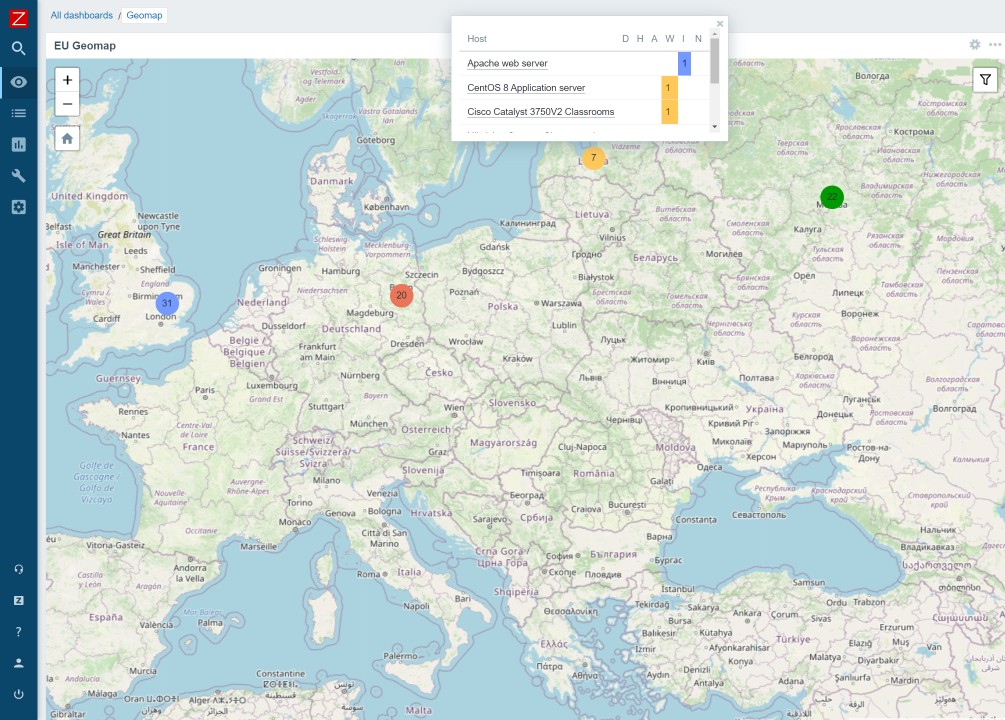Open the map filter funnel button
The height and width of the screenshot is (720, 1005).
(x=985, y=80)
